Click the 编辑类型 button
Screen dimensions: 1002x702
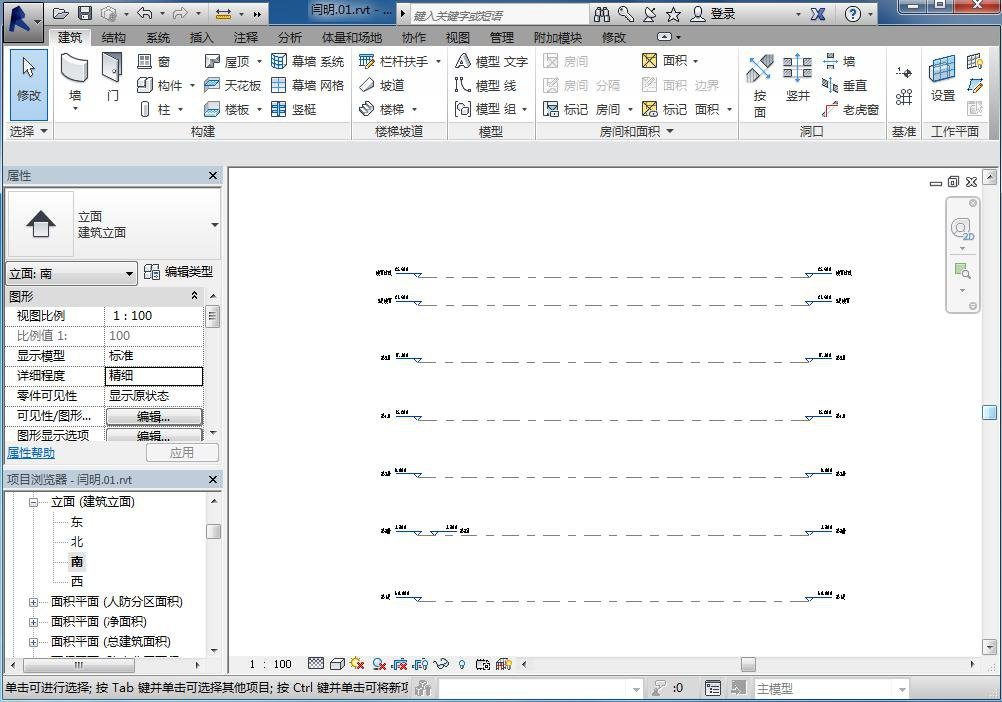(179, 272)
